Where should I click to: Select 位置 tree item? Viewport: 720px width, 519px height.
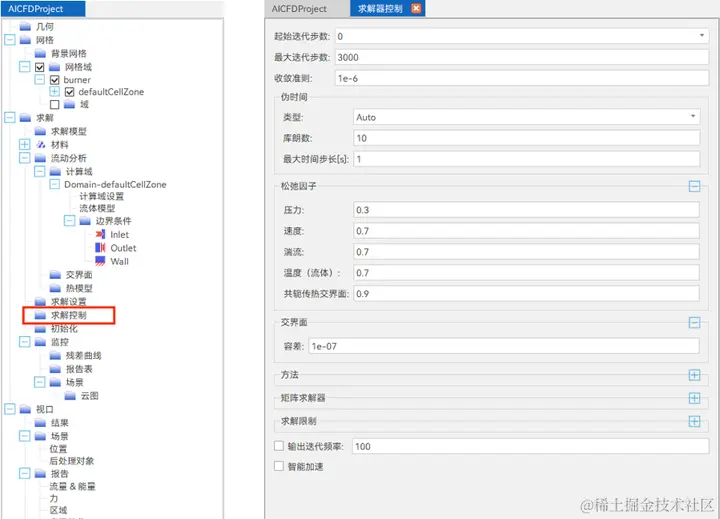tap(58, 449)
